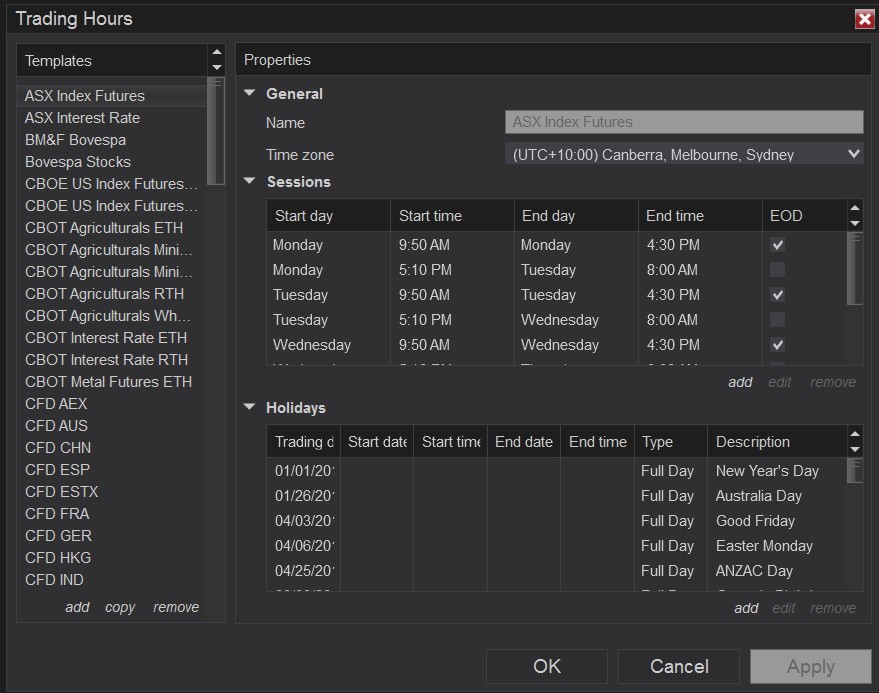Click copy link under Templates list
Image resolution: width=879 pixels, height=693 pixels.
(x=120, y=607)
